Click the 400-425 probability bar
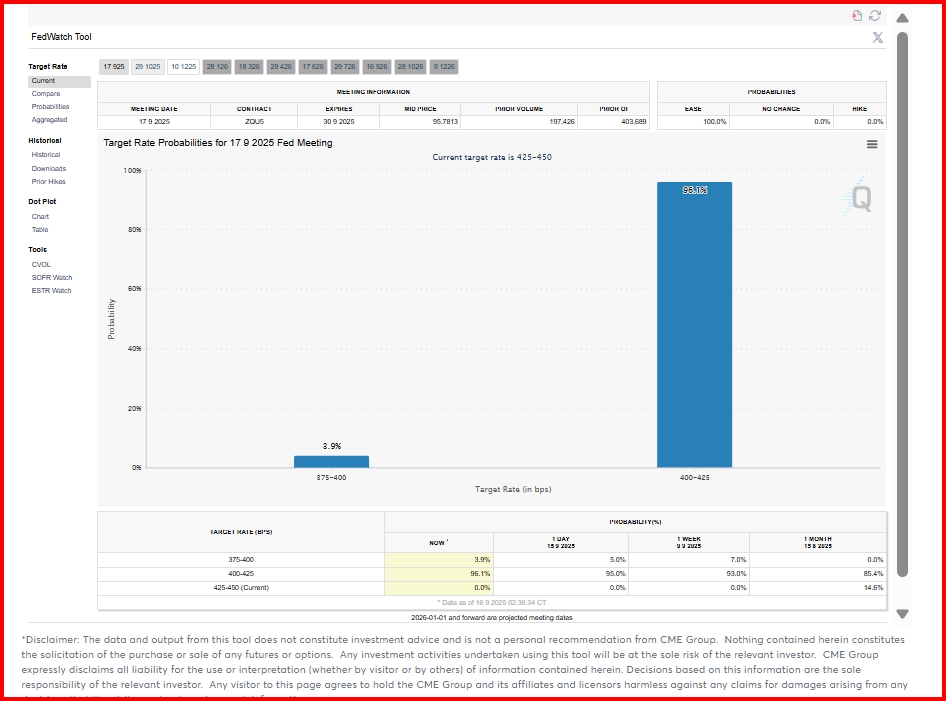 click(694, 325)
